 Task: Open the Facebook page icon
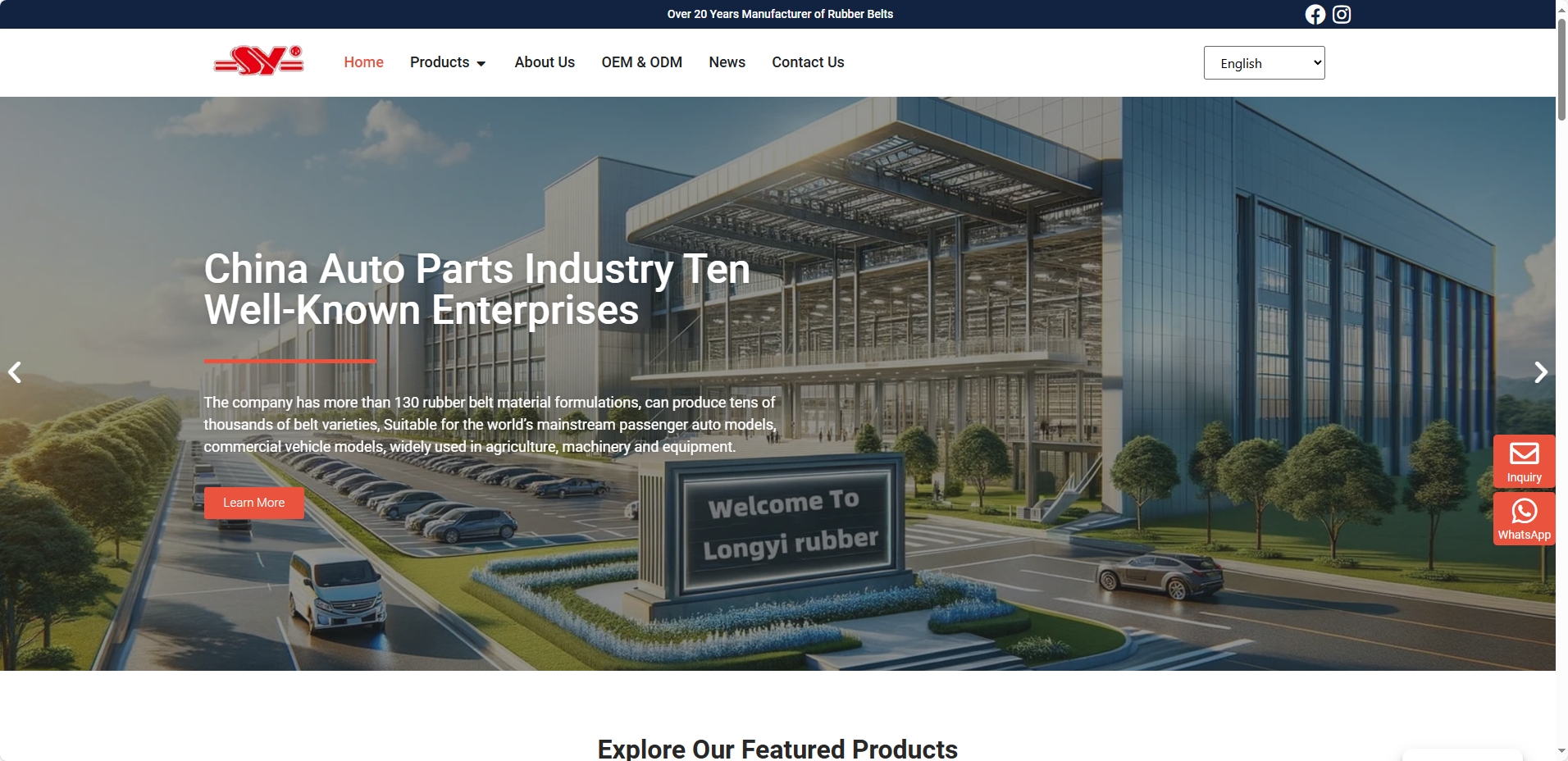tap(1315, 15)
